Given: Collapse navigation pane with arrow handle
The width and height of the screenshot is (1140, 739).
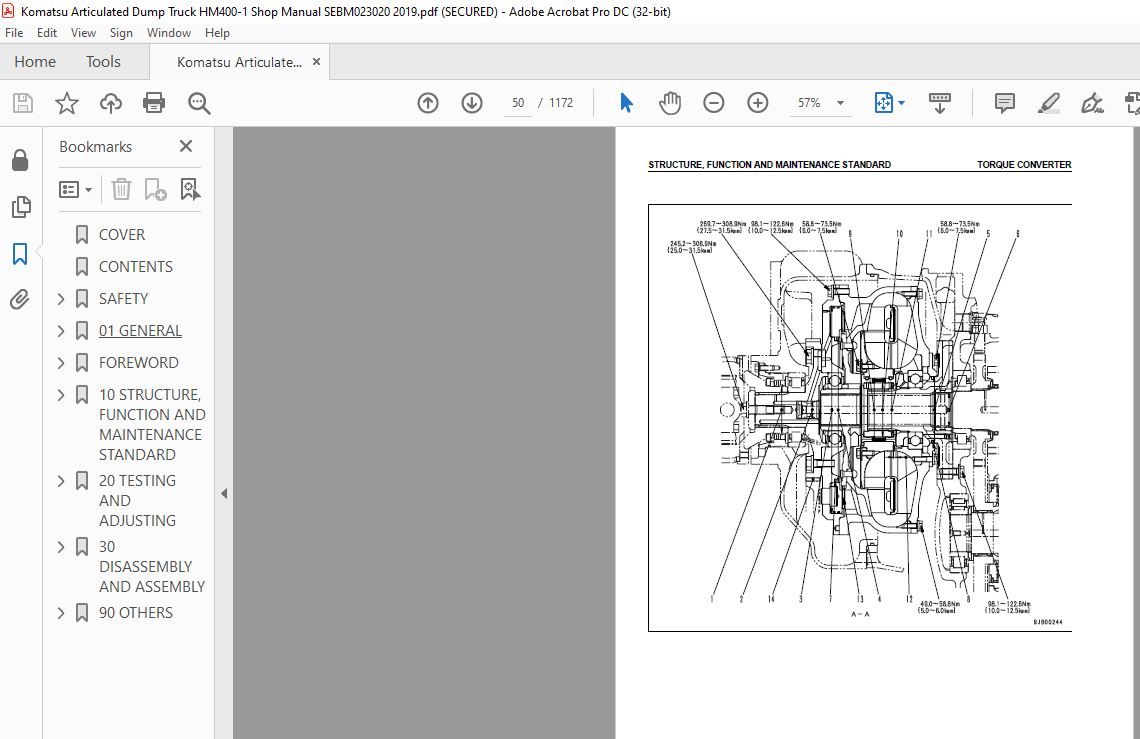Looking at the screenshot, I should 224,494.
